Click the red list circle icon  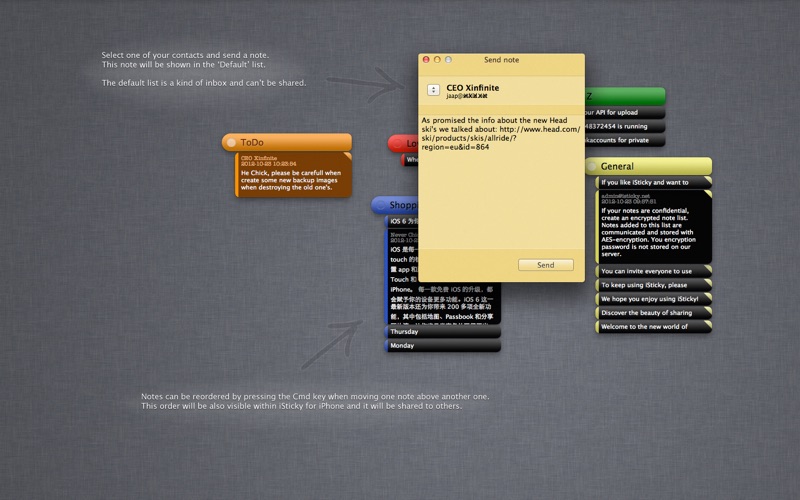tap(396, 144)
